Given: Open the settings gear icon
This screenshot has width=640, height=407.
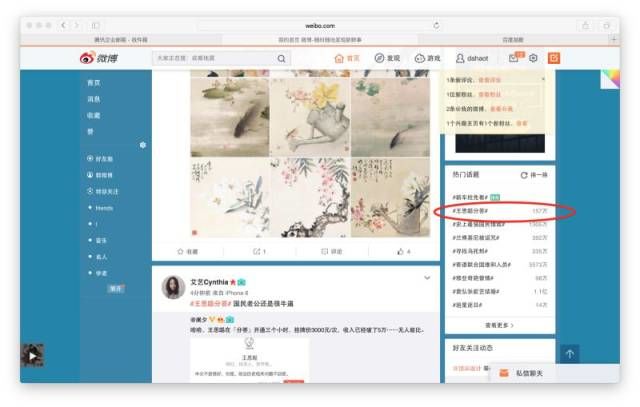Looking at the screenshot, I should (533, 58).
